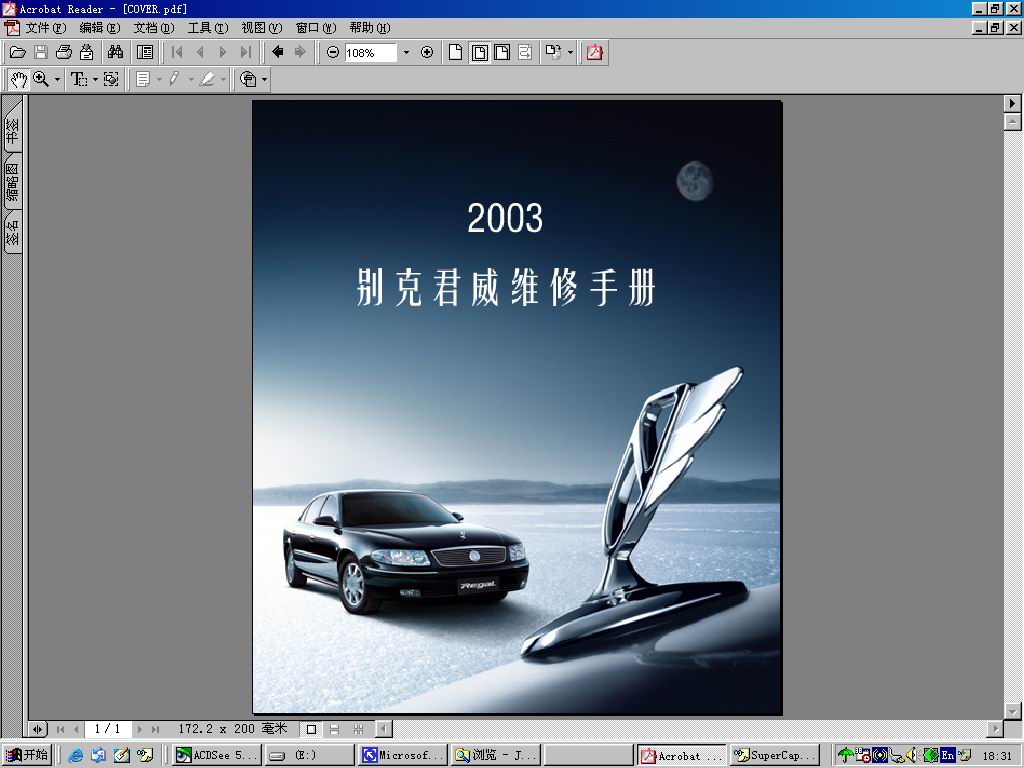The width and height of the screenshot is (1024, 768).
Task: Open the 帮助(H) menu
Action: pyautogui.click(x=370, y=28)
